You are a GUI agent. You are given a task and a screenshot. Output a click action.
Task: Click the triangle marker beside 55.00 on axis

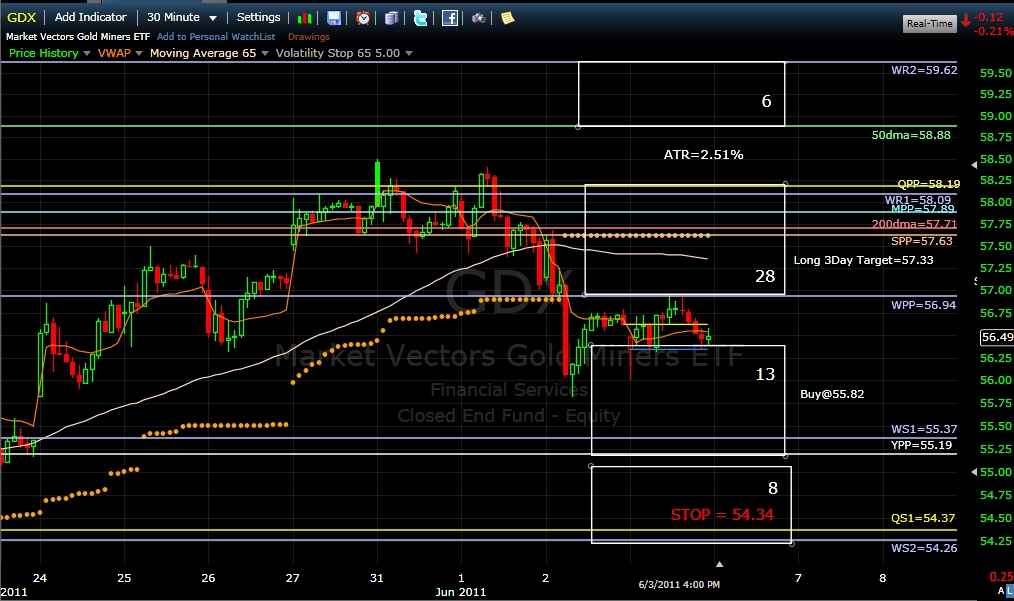(975, 472)
